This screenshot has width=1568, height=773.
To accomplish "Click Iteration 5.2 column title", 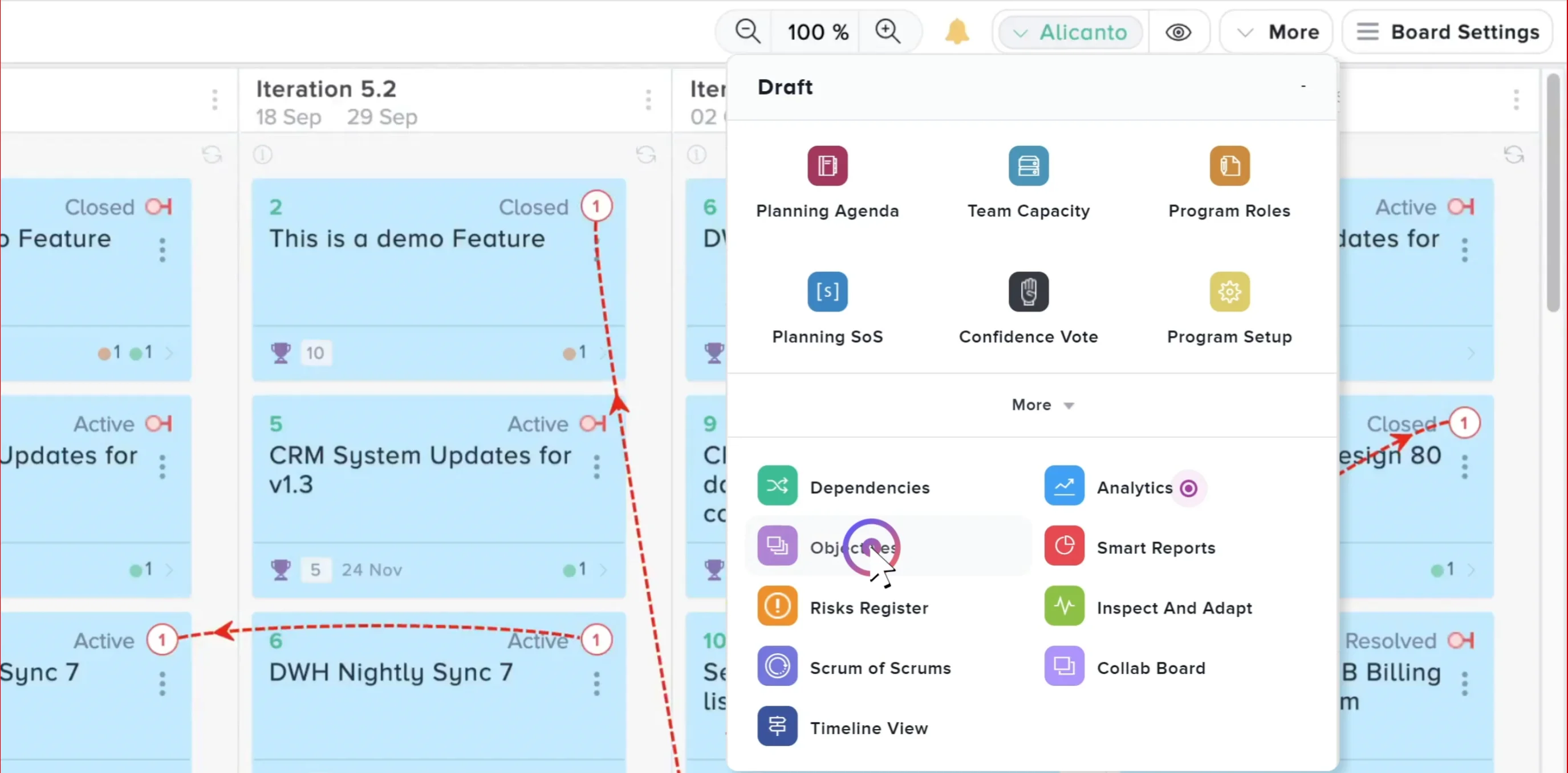I will (x=326, y=89).
